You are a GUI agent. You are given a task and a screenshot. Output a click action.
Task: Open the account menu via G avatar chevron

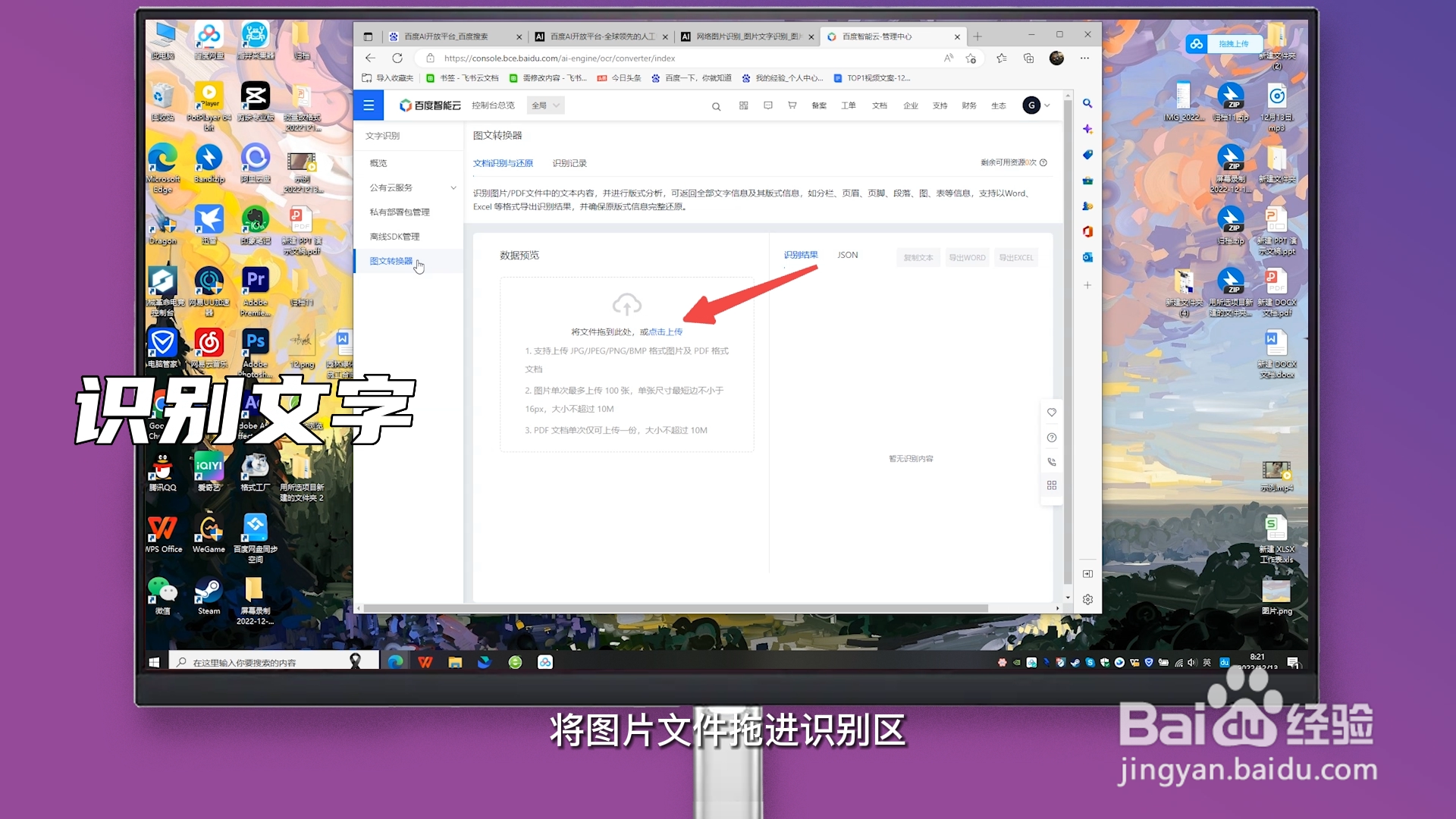click(x=1045, y=105)
